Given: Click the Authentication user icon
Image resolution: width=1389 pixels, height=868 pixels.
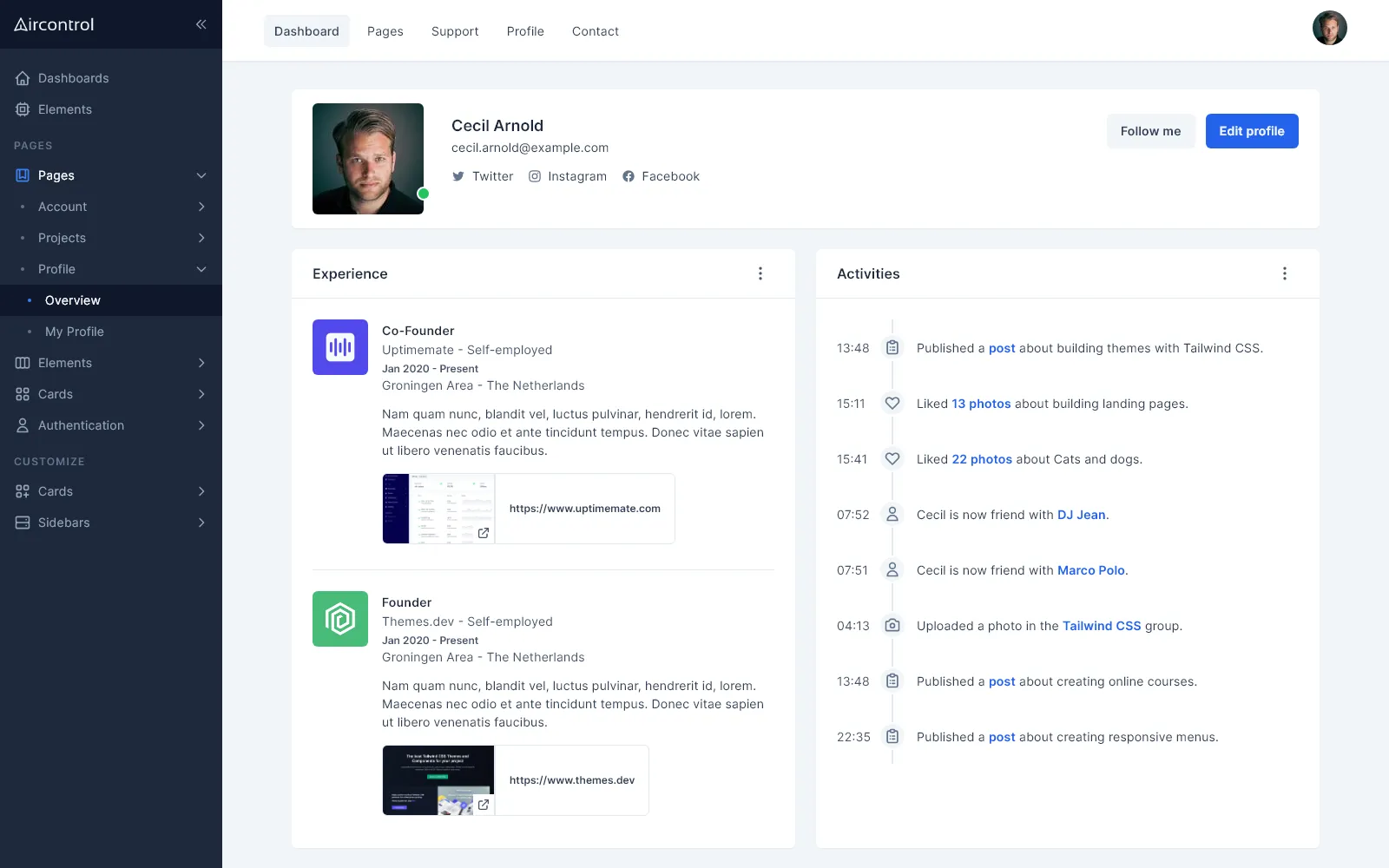Looking at the screenshot, I should pyautogui.click(x=23, y=425).
